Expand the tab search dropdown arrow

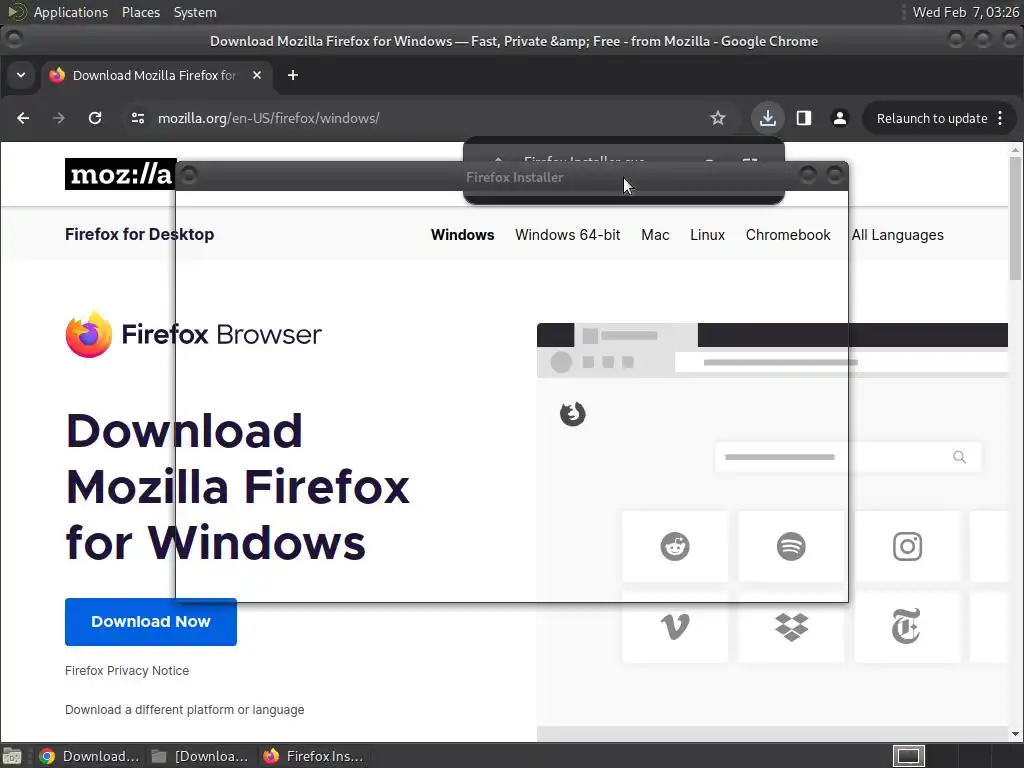pos(21,75)
